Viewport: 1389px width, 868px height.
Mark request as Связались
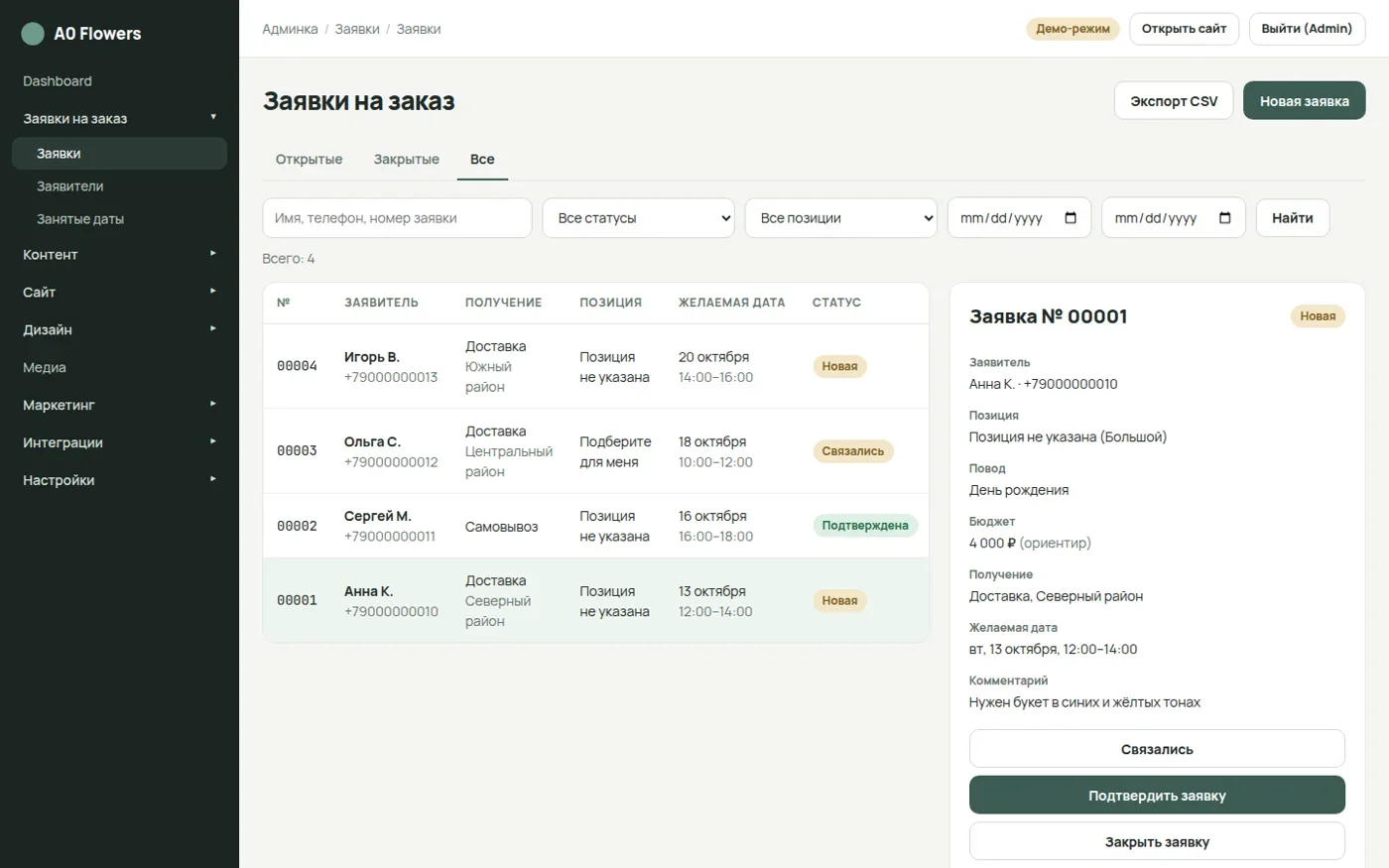(x=1157, y=749)
